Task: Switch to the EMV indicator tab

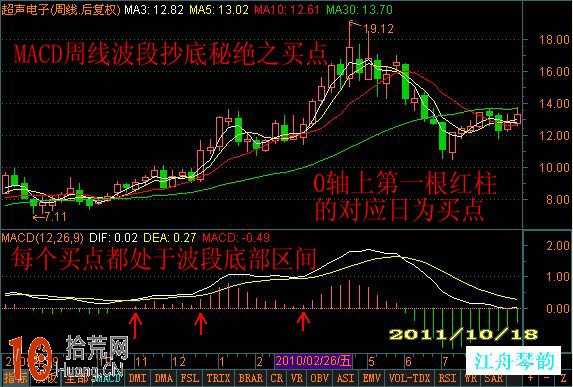Action: (371, 378)
